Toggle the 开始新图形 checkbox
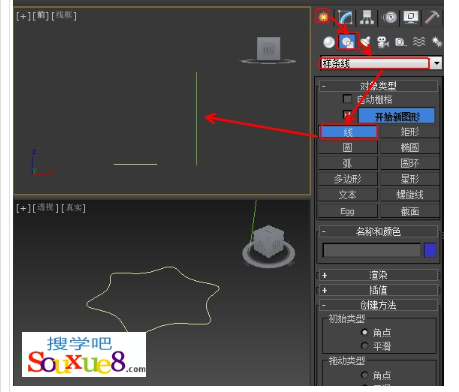Viewport: 459px width, 392px height. (347, 114)
